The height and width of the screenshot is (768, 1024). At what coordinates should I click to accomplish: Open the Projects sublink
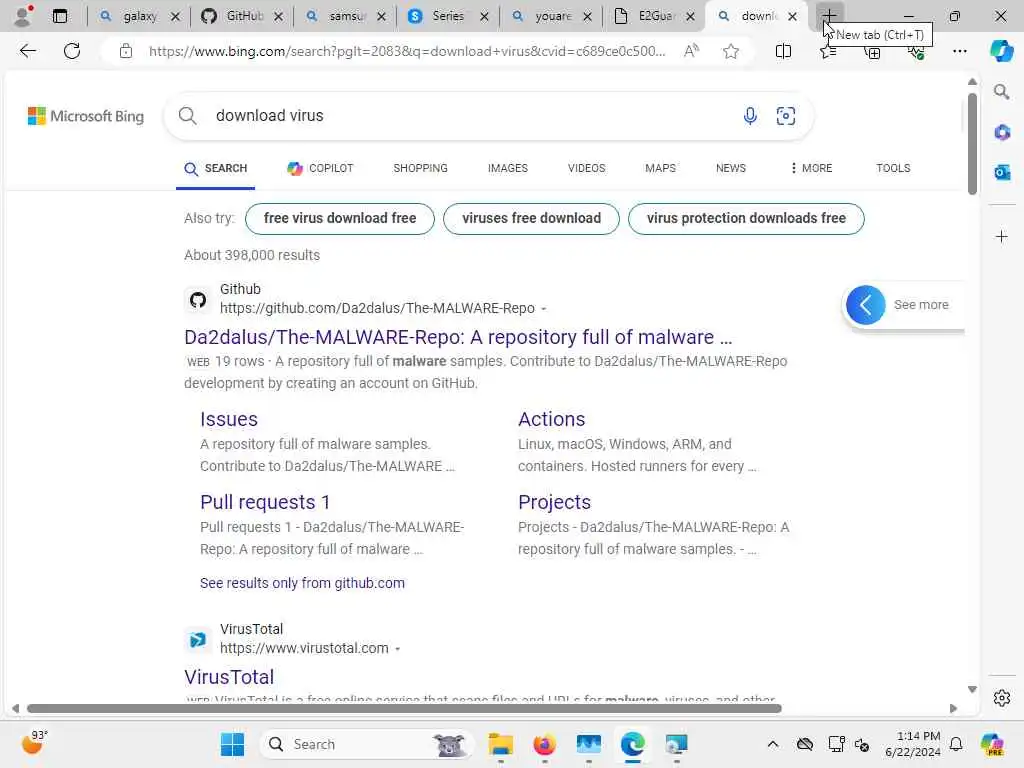[554, 502]
